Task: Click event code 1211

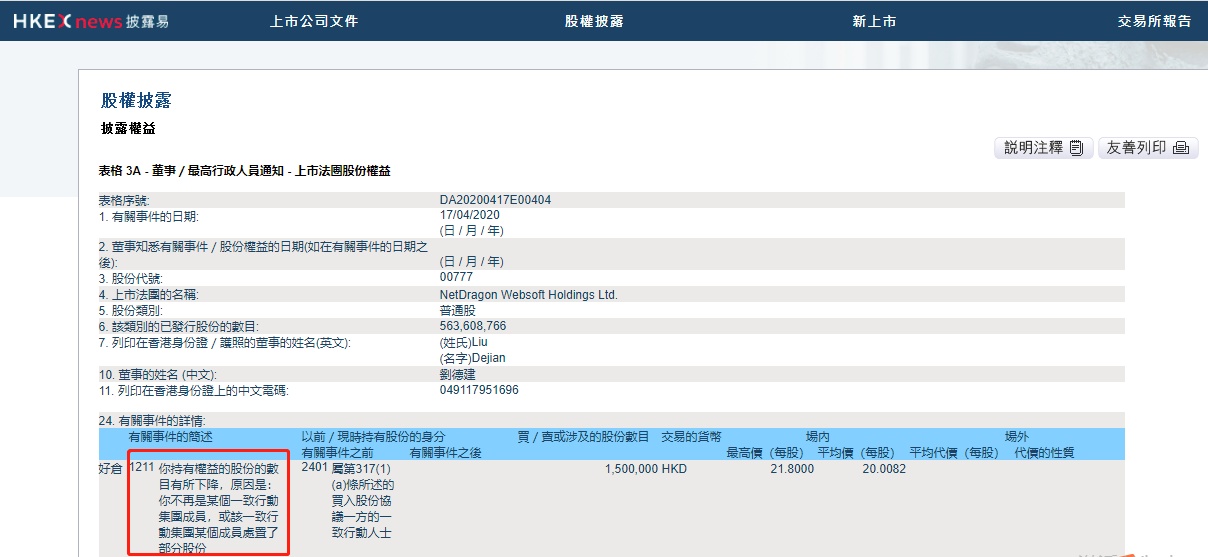Action: (142, 467)
